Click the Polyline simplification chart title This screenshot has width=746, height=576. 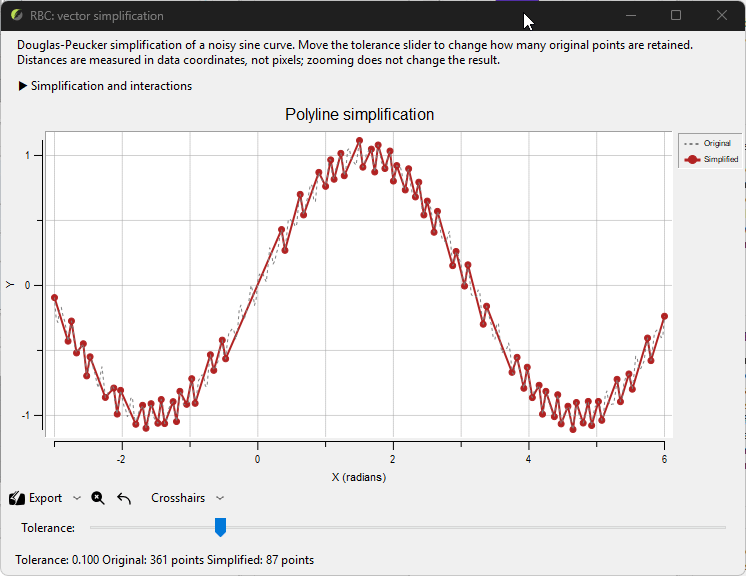360,115
